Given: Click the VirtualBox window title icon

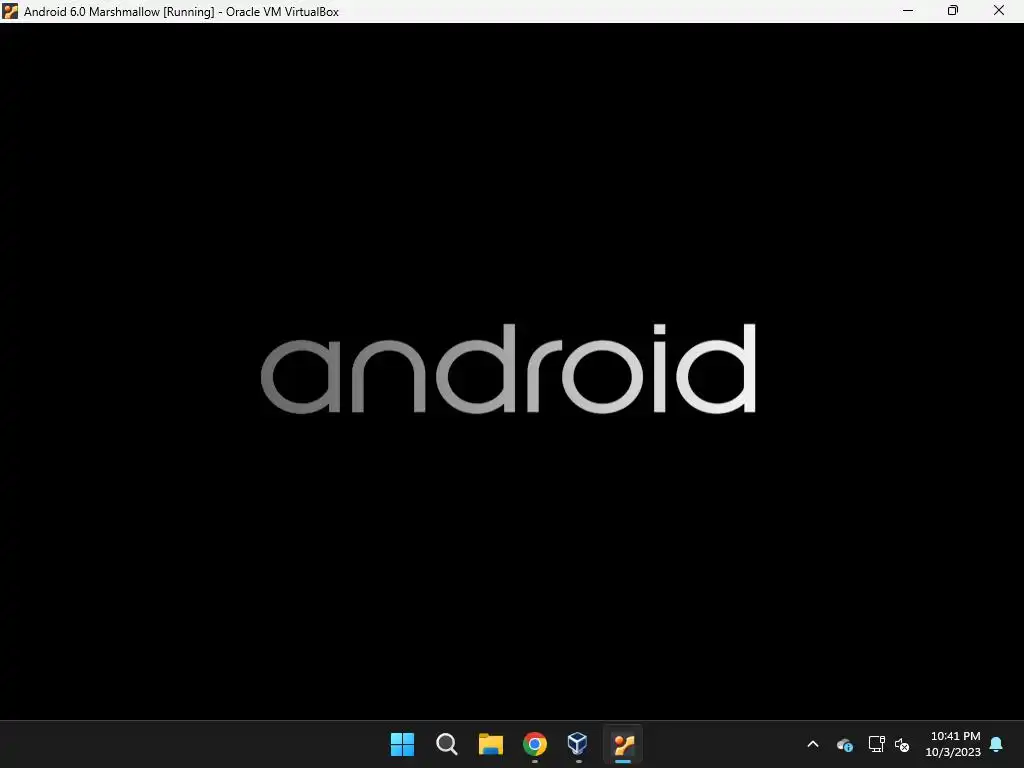Looking at the screenshot, I should (x=10, y=11).
